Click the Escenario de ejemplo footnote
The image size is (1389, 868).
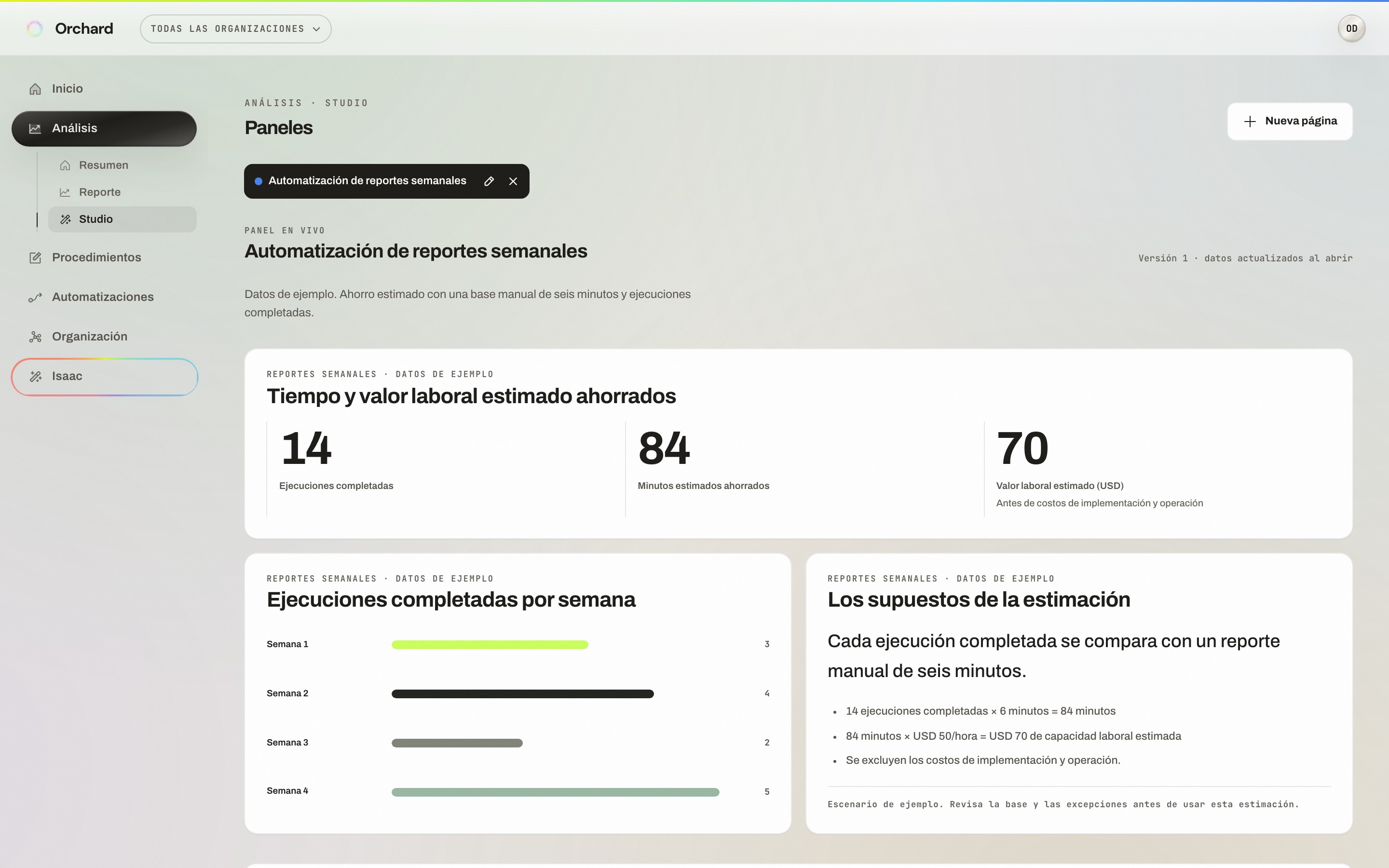pos(1063,804)
